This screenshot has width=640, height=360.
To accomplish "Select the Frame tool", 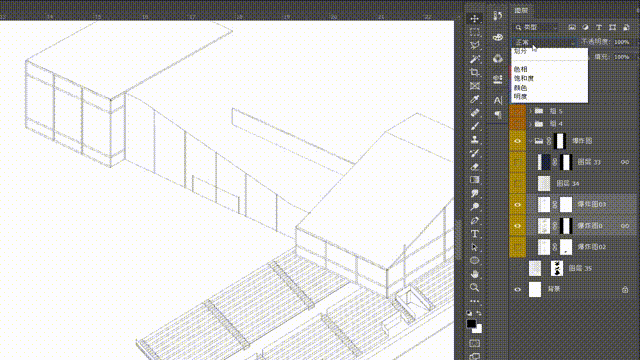I will tap(474, 86).
